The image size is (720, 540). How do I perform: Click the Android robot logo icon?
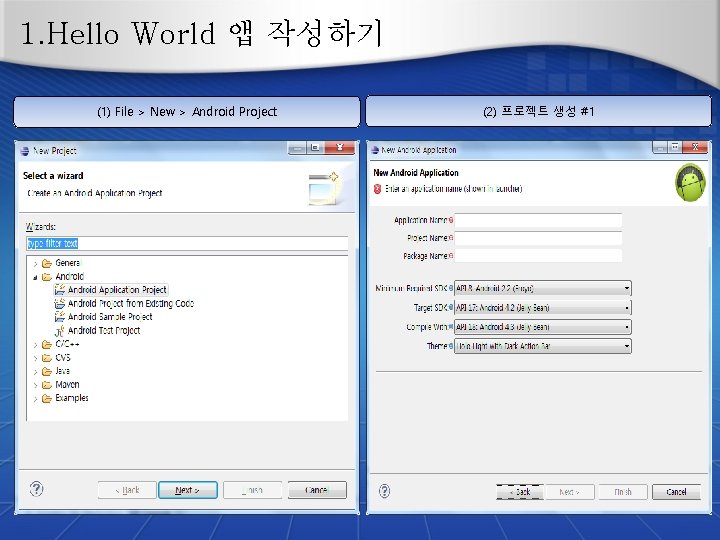coord(690,182)
